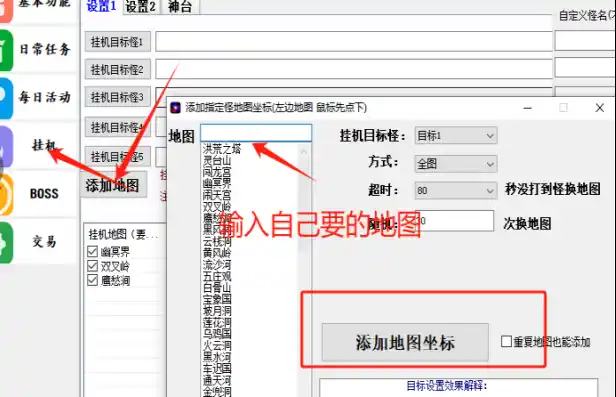Click the 挂机目标怪2 text field
Screen dimensions: 616x397
354,70
